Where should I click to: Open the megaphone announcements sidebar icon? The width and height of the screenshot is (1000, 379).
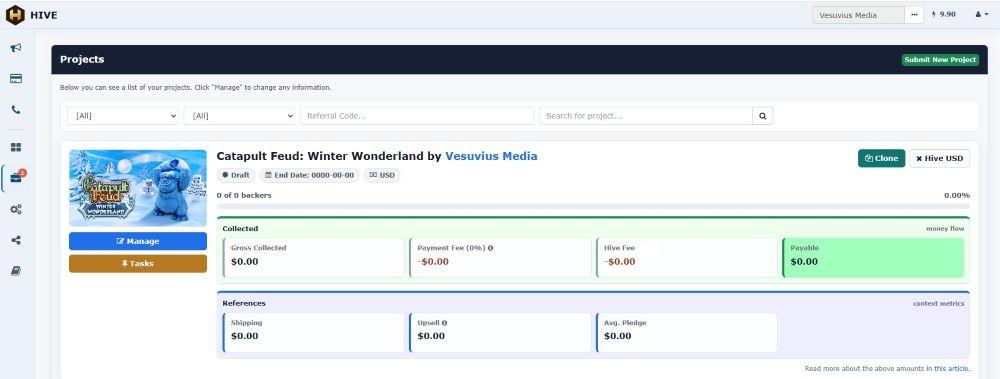click(x=16, y=48)
